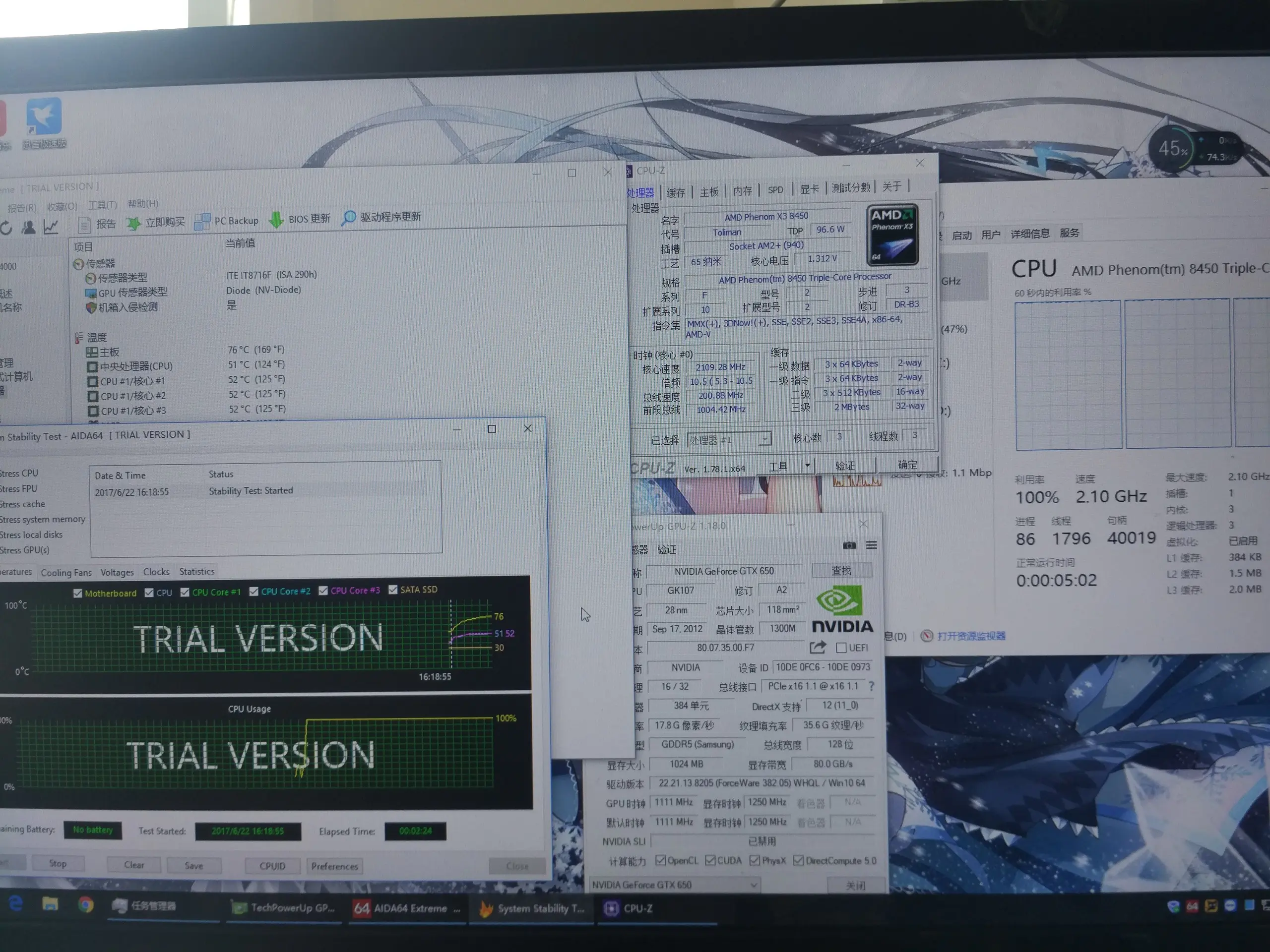Switch to 验证 tab in GPU-Z
This screenshot has width=1270, height=952.
coord(667,549)
